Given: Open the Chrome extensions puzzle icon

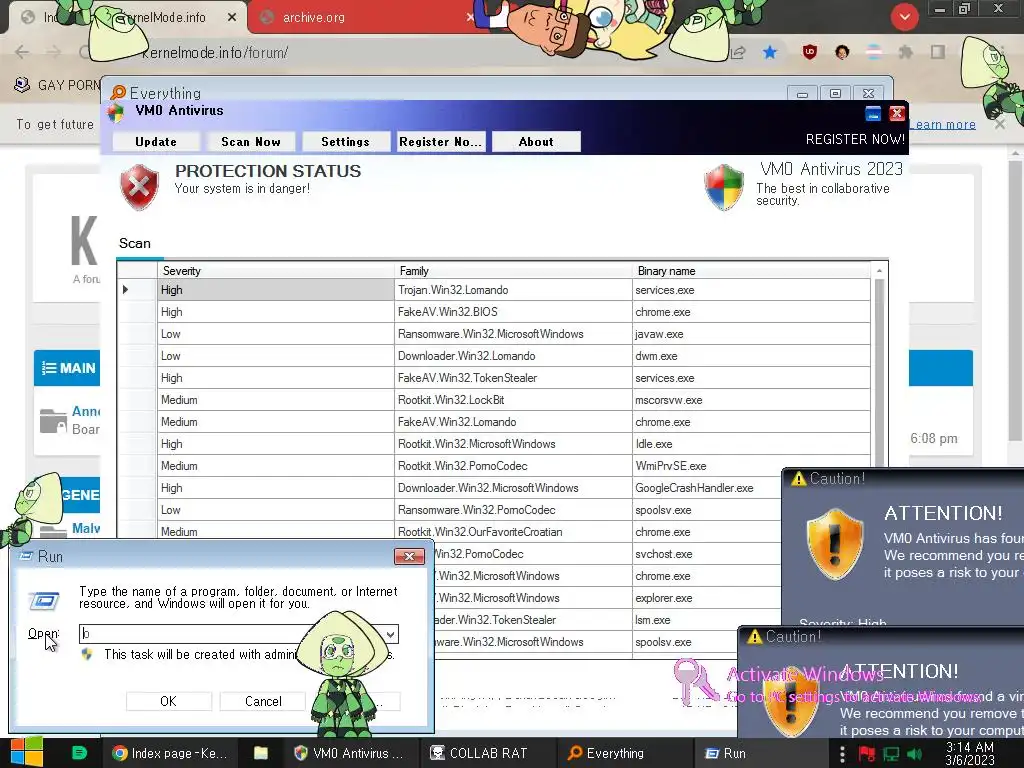Looking at the screenshot, I should point(905,52).
